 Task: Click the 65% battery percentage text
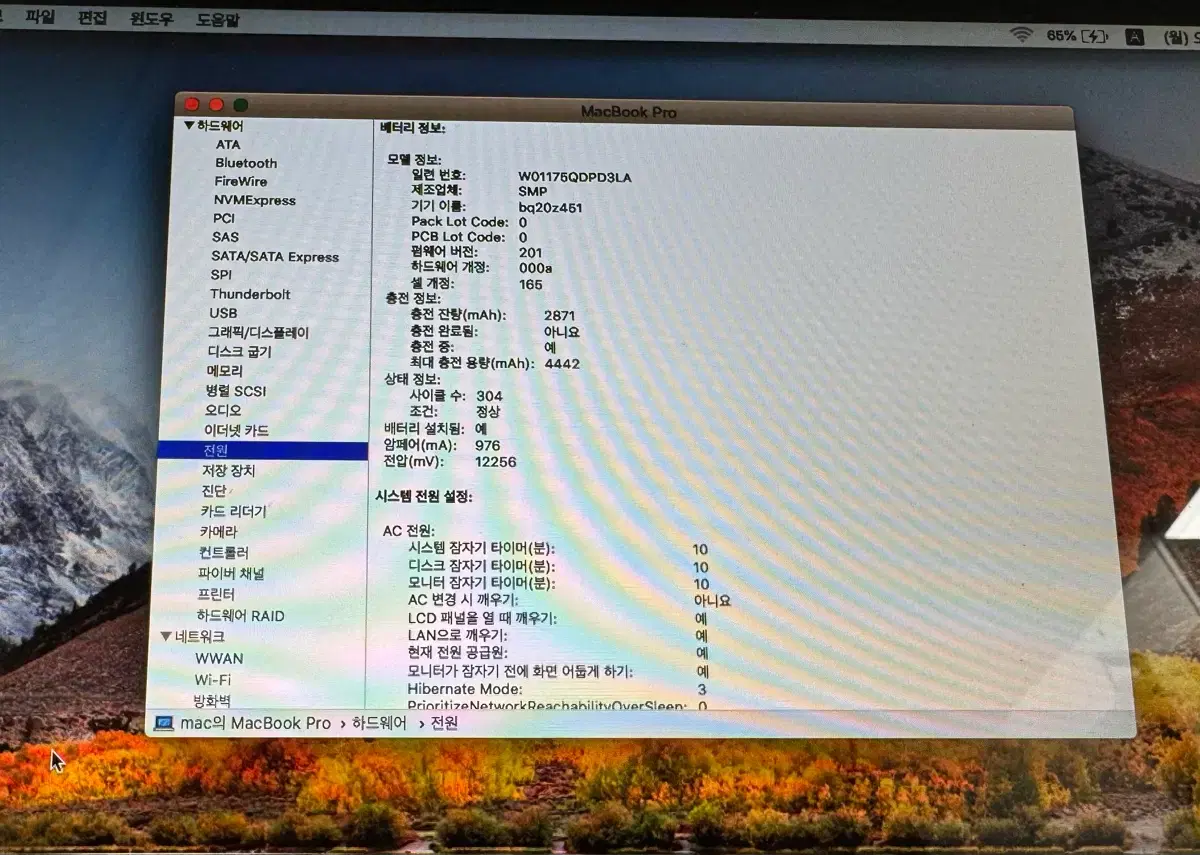1062,36
